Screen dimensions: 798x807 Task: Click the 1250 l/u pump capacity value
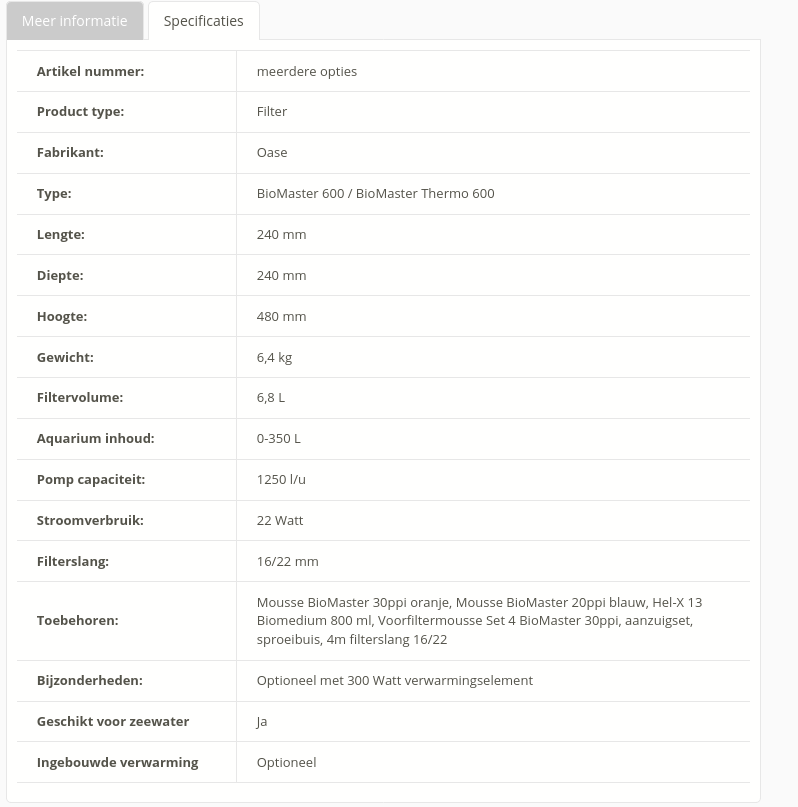(281, 479)
